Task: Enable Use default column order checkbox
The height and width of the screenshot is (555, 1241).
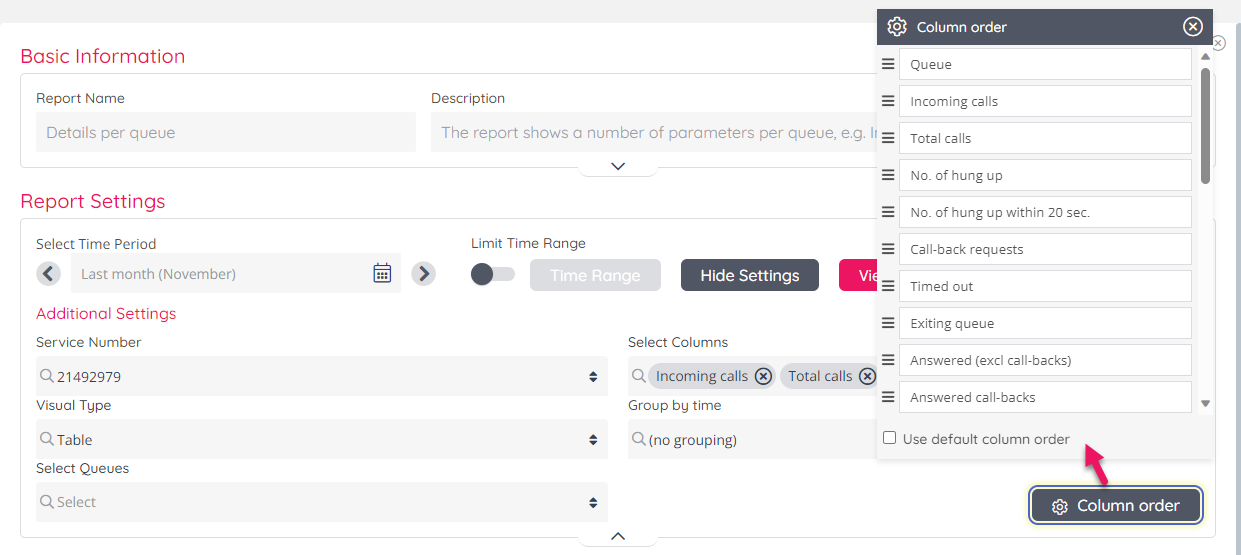Action: click(x=890, y=438)
